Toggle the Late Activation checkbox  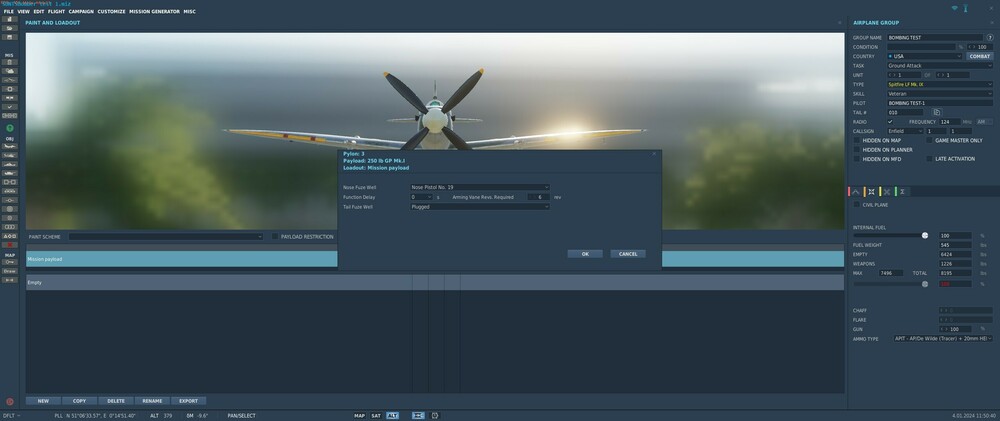[x=929, y=159]
